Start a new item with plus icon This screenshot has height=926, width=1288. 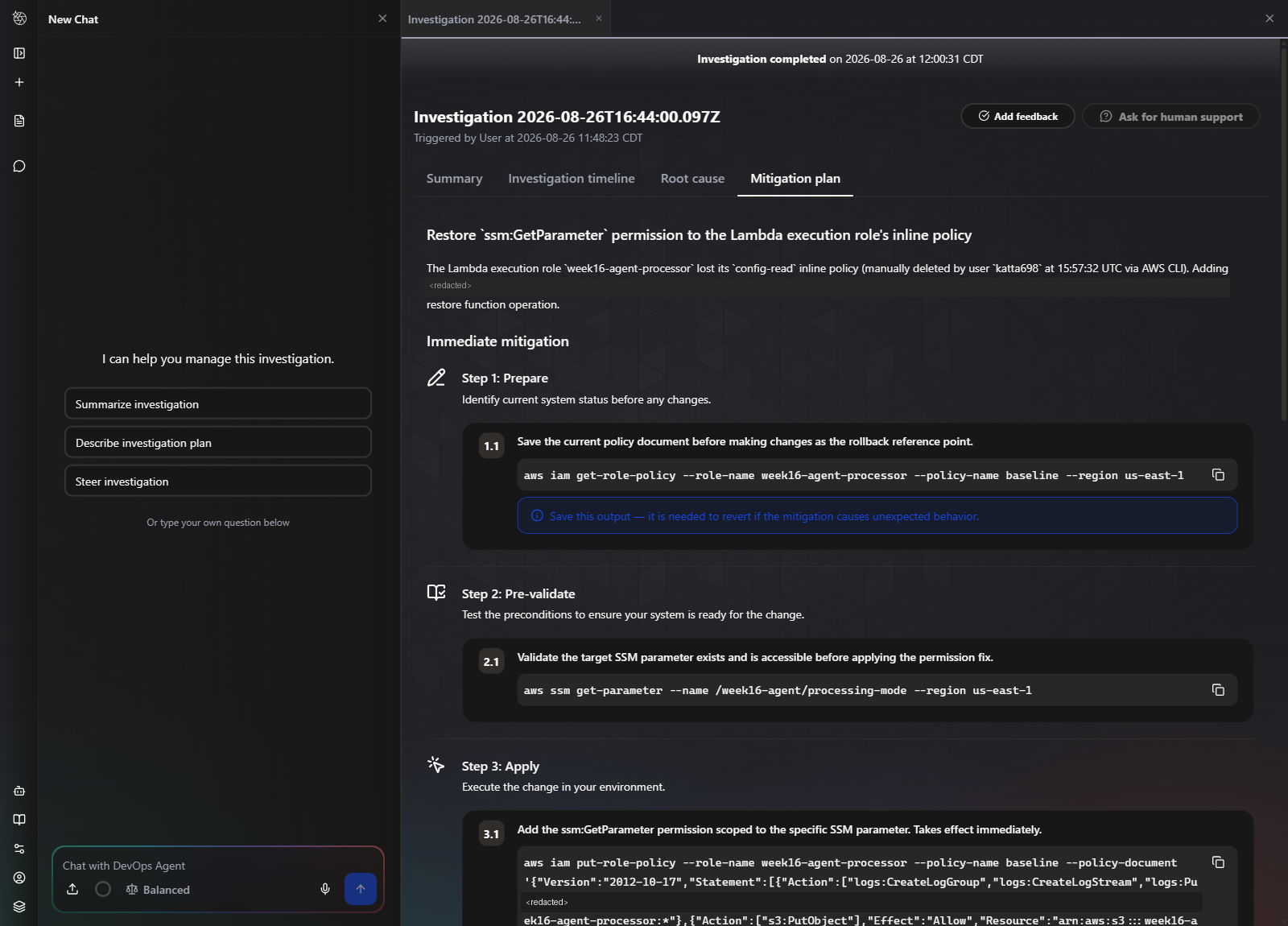click(19, 82)
